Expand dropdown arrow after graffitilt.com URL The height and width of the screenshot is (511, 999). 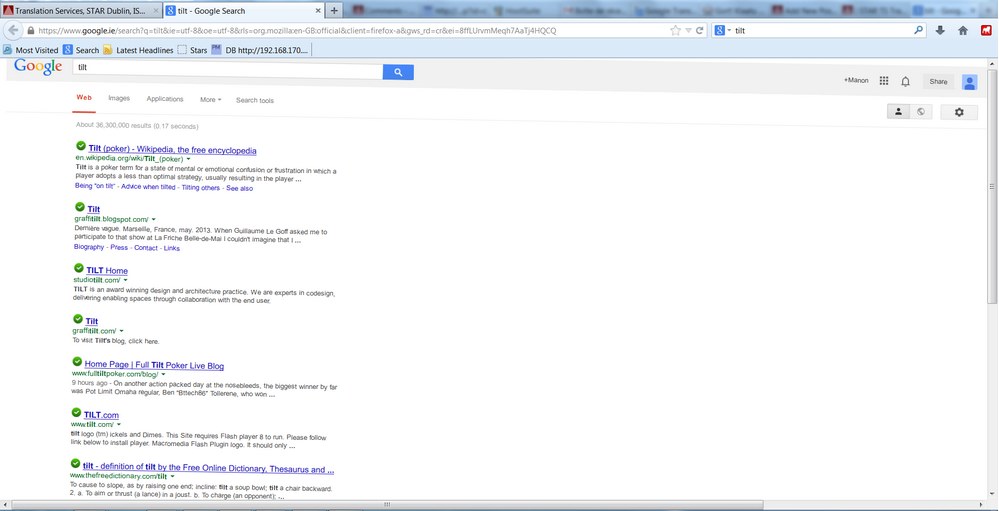pos(121,331)
